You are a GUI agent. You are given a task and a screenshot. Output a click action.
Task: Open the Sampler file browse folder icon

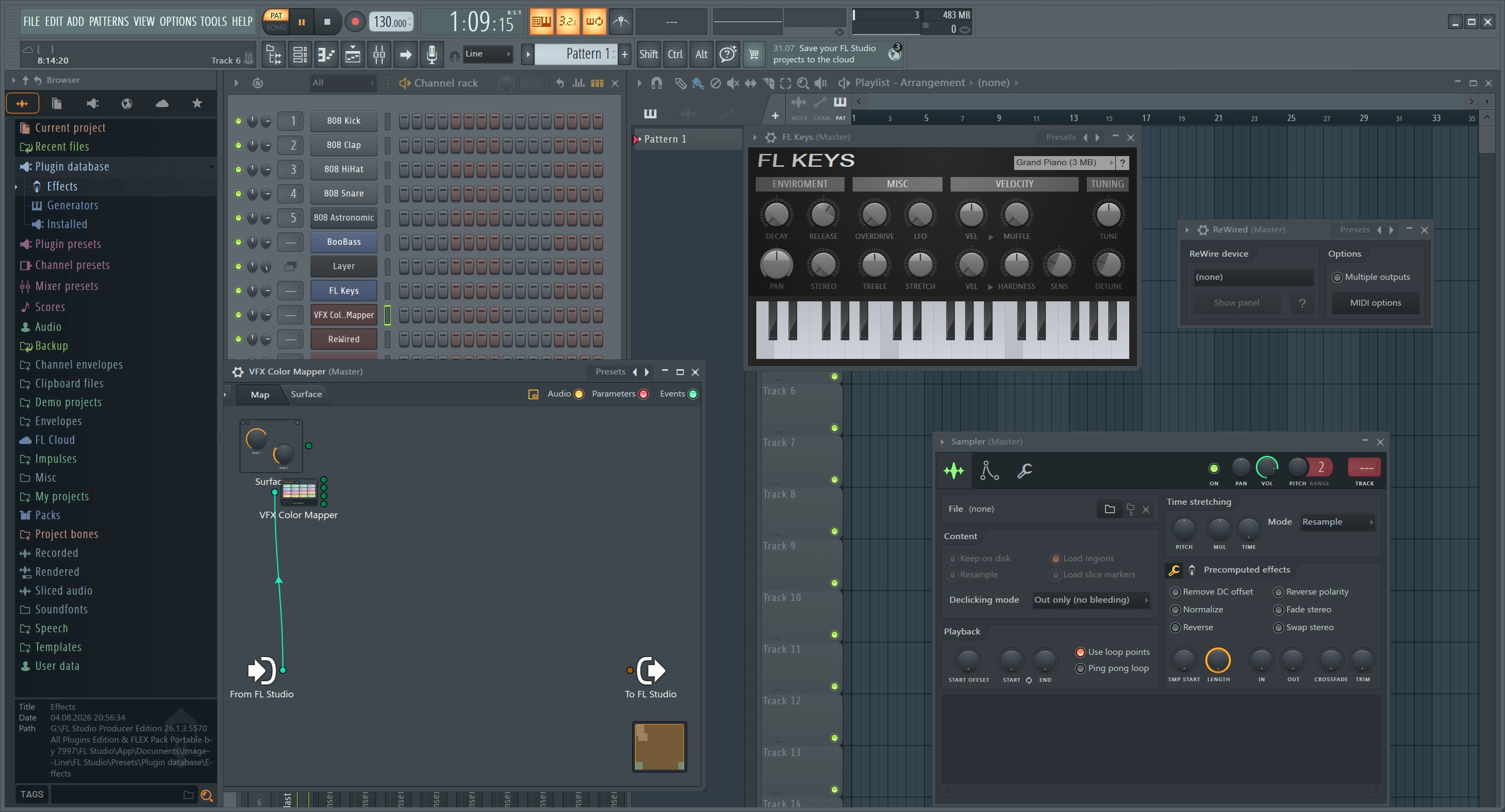click(1109, 509)
